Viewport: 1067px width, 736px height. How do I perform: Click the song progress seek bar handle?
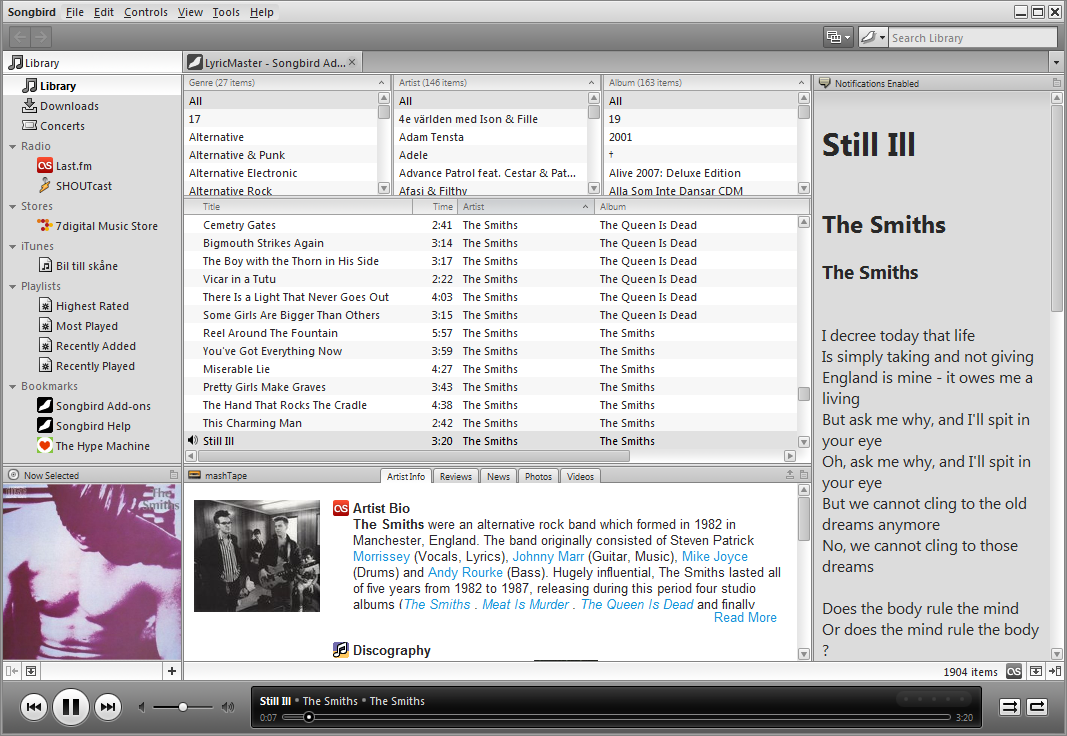309,717
